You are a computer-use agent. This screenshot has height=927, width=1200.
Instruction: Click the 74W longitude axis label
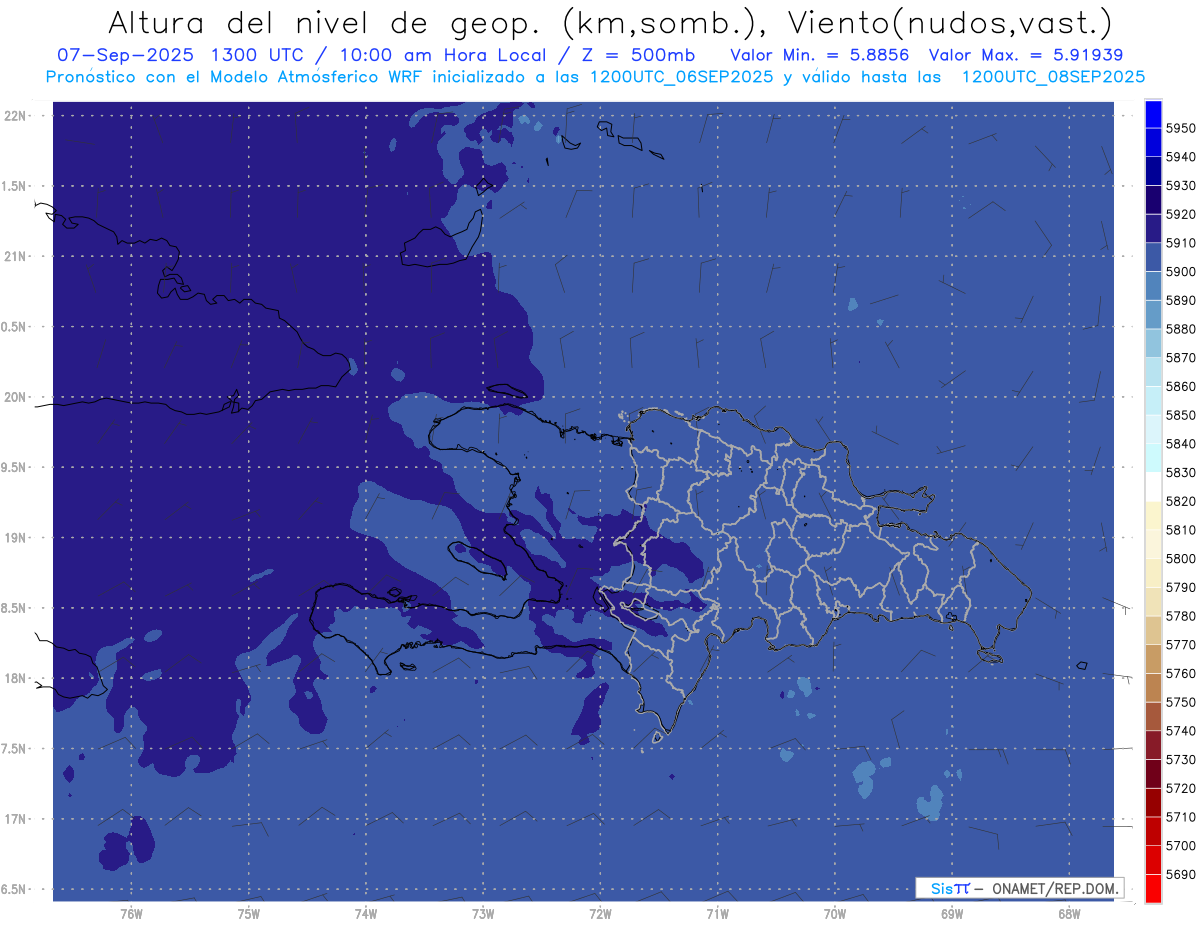tap(366, 915)
